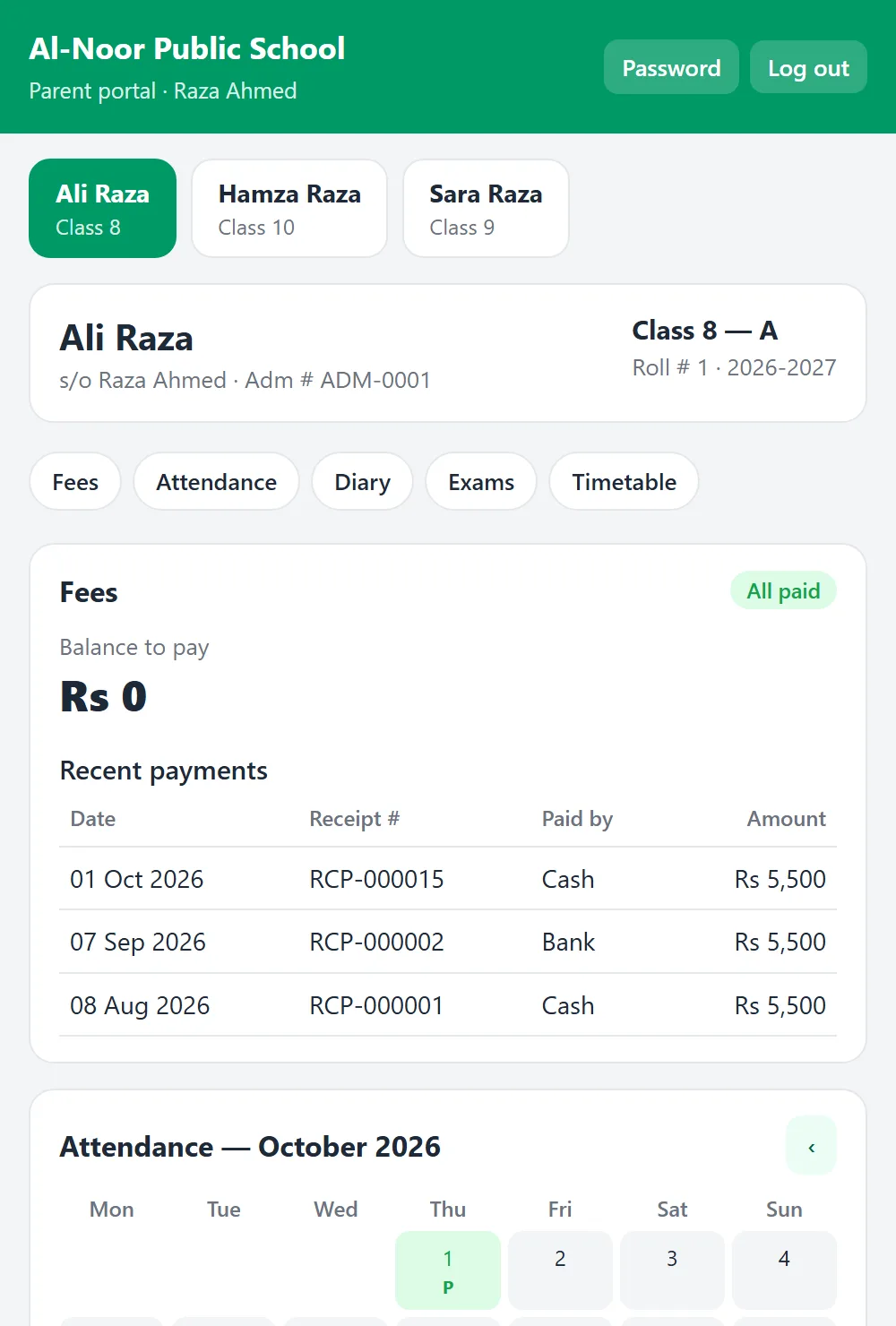Viewport: 896px width, 1326px height.
Task: Click the Al-Noor Public School title
Action: [x=187, y=48]
